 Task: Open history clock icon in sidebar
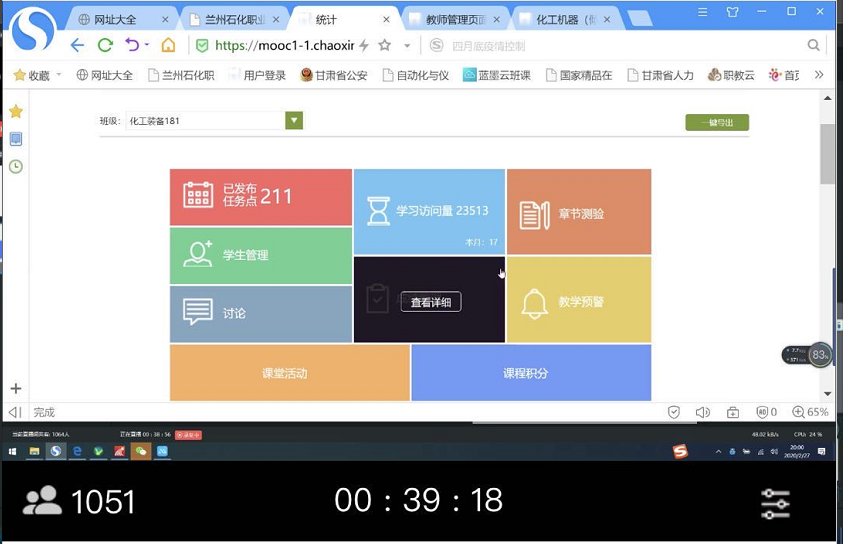[x=15, y=166]
